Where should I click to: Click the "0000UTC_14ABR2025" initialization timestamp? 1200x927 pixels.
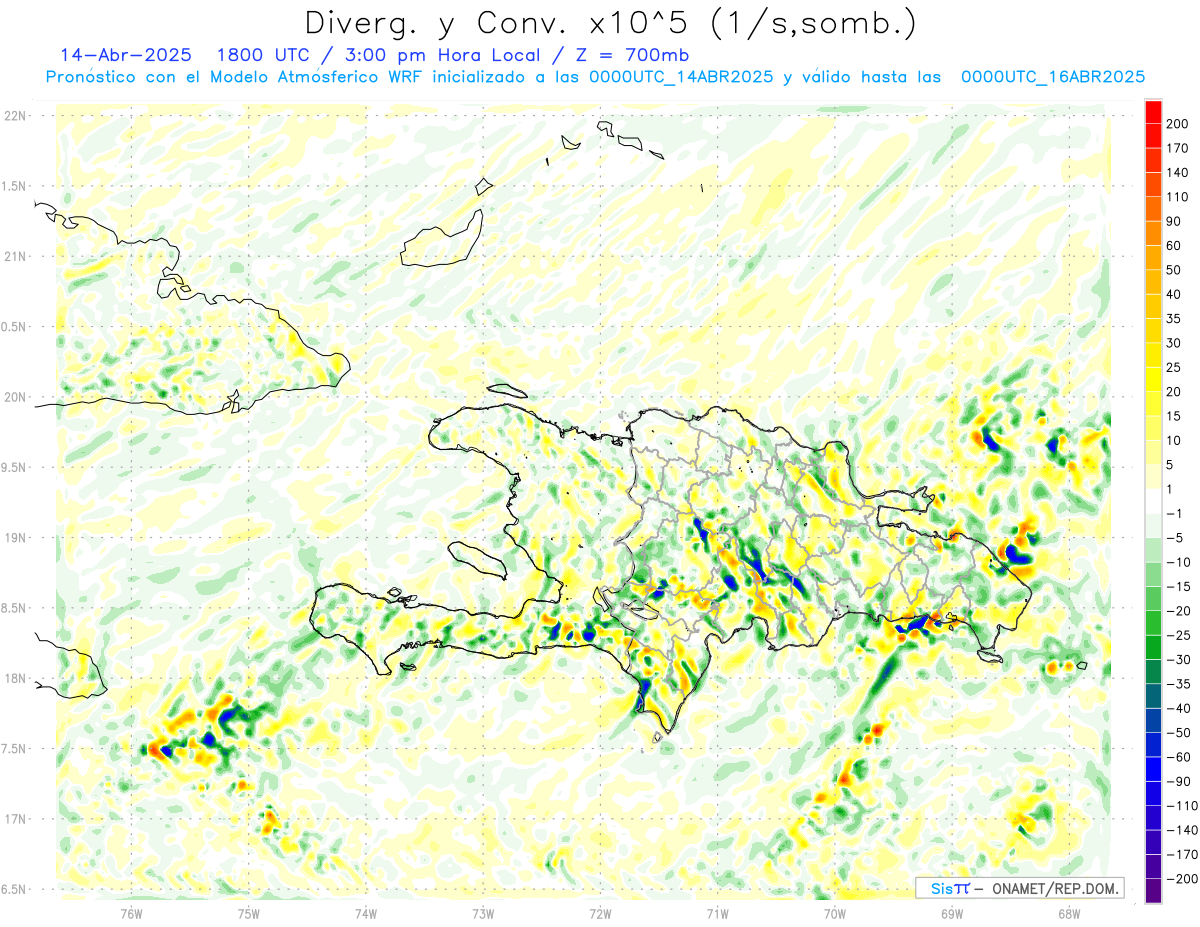coord(681,77)
